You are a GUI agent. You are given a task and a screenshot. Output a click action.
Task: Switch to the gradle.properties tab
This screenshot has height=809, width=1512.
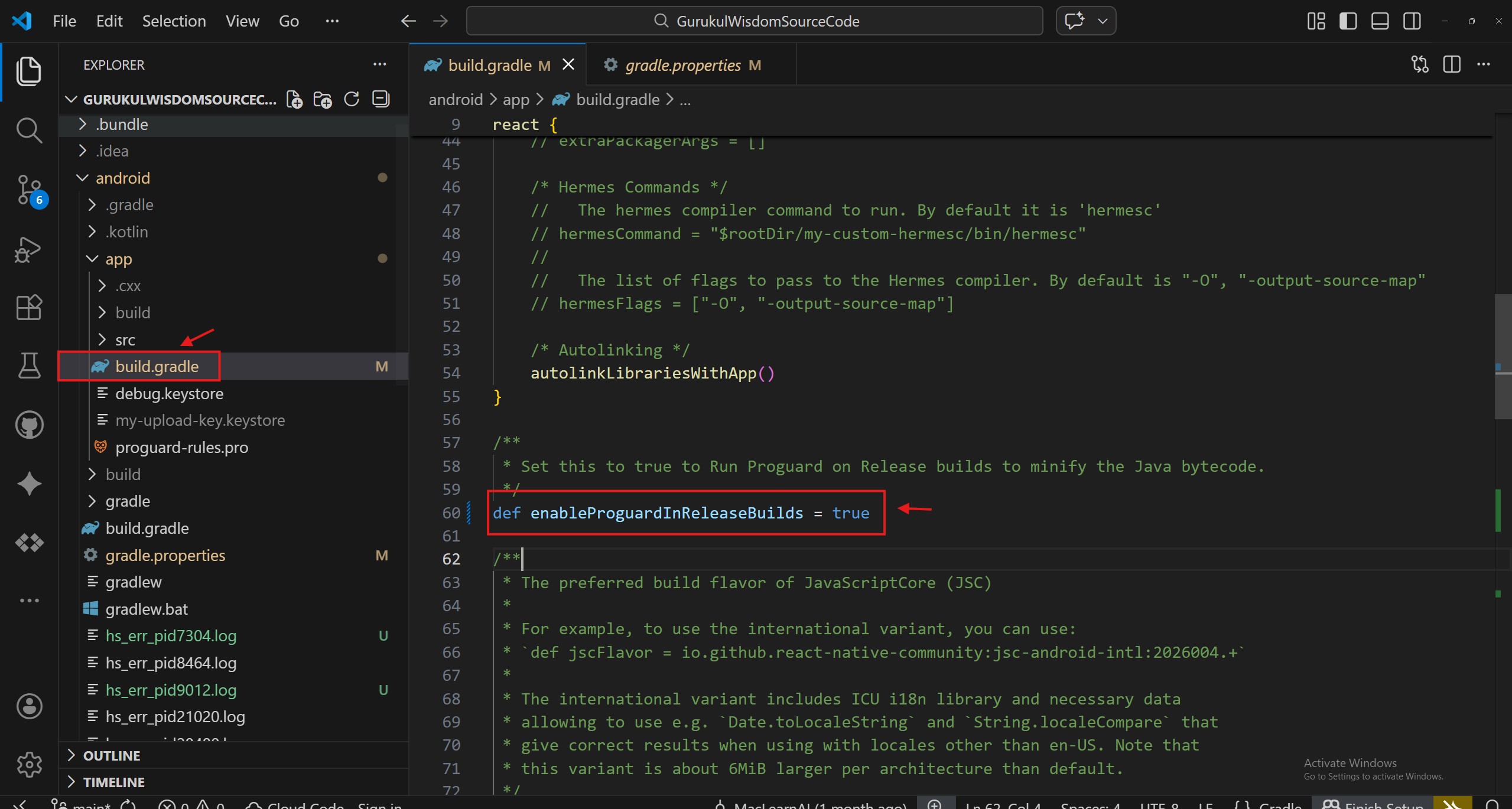pos(683,65)
